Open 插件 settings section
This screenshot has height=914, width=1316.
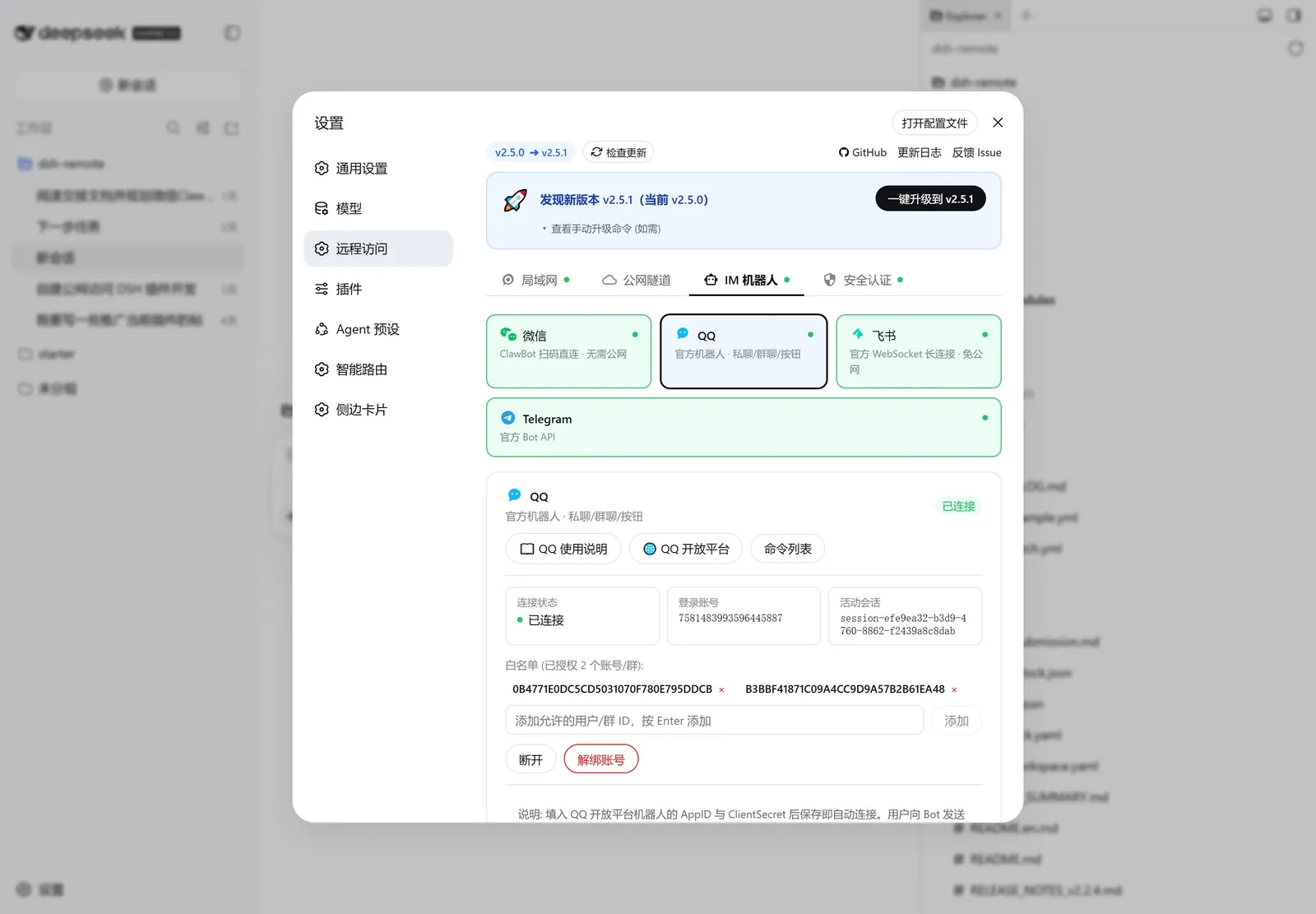(378, 289)
